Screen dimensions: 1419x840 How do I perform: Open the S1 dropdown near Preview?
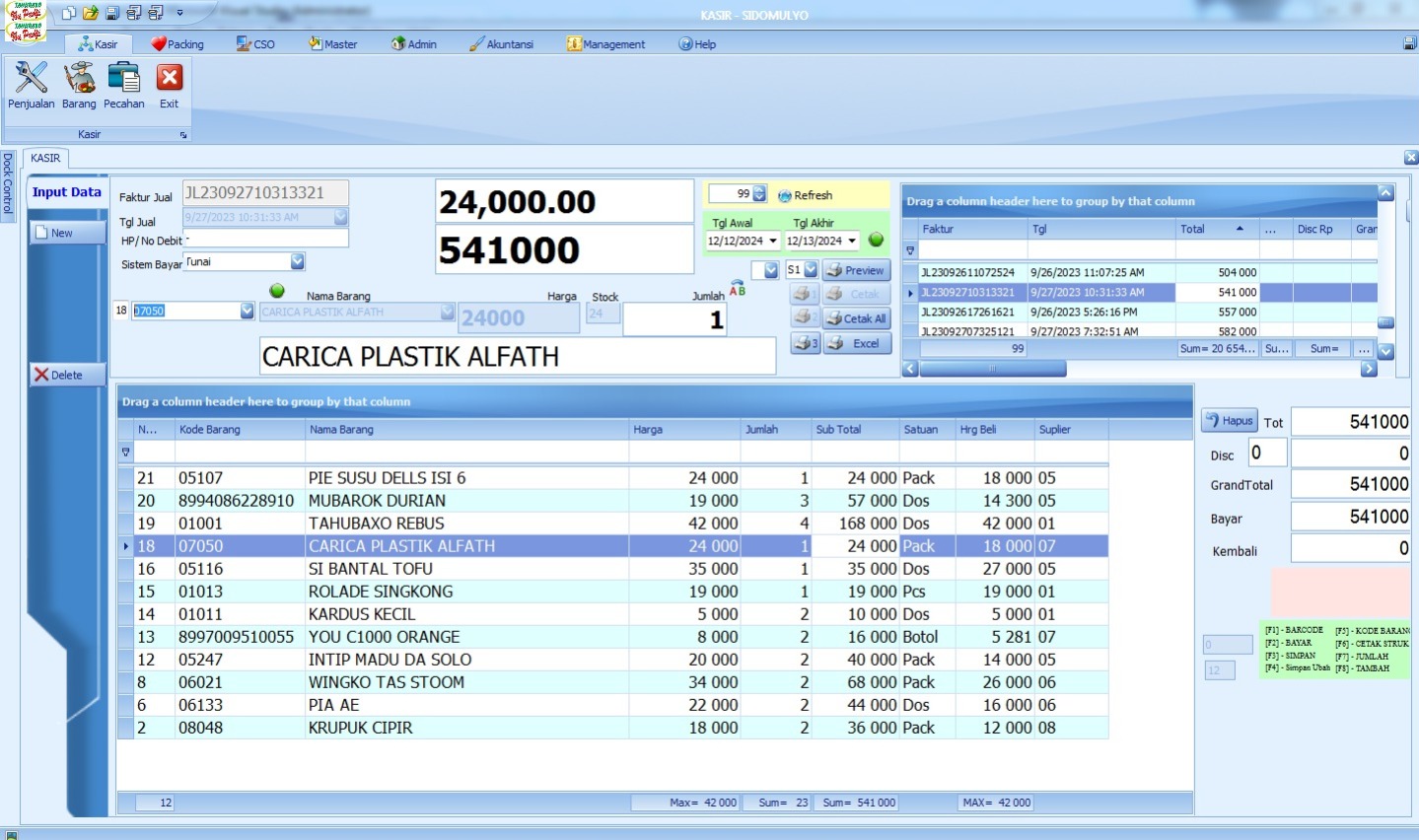click(810, 270)
